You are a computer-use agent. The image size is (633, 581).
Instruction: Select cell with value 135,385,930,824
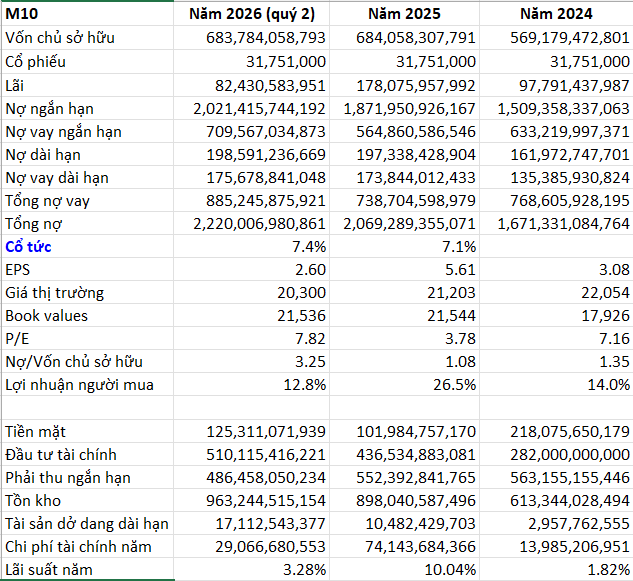(x=556, y=178)
